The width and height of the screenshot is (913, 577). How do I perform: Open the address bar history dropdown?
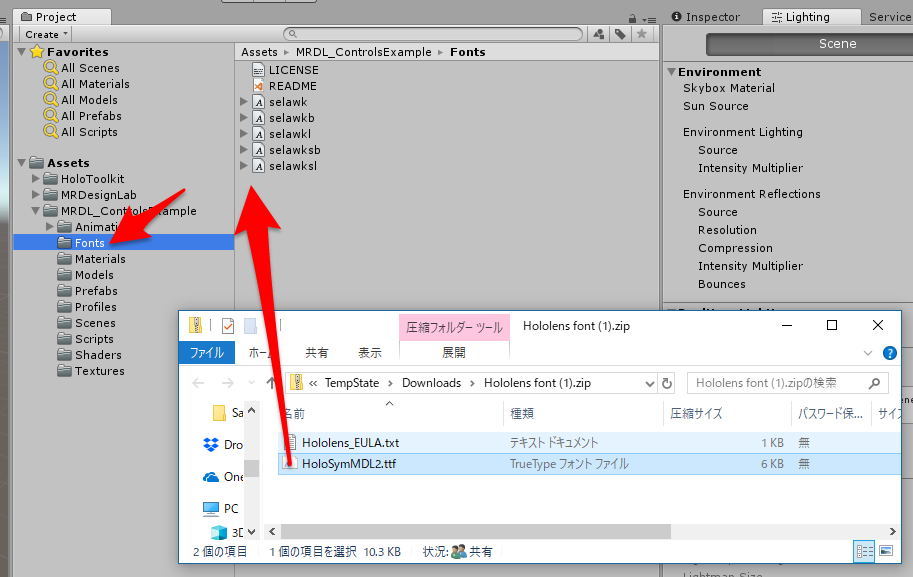650,383
